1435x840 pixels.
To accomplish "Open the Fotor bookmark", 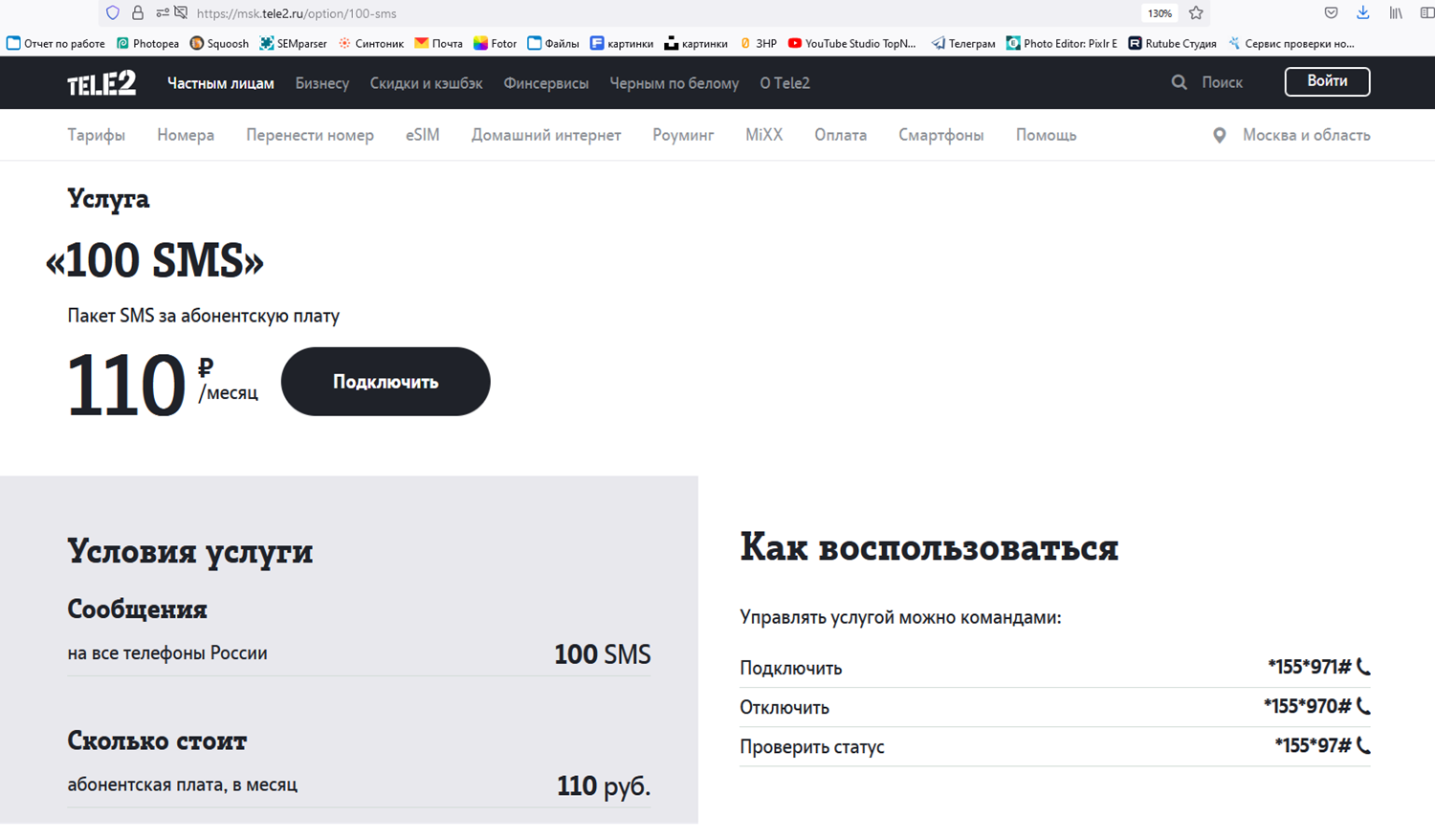I will pos(496,43).
